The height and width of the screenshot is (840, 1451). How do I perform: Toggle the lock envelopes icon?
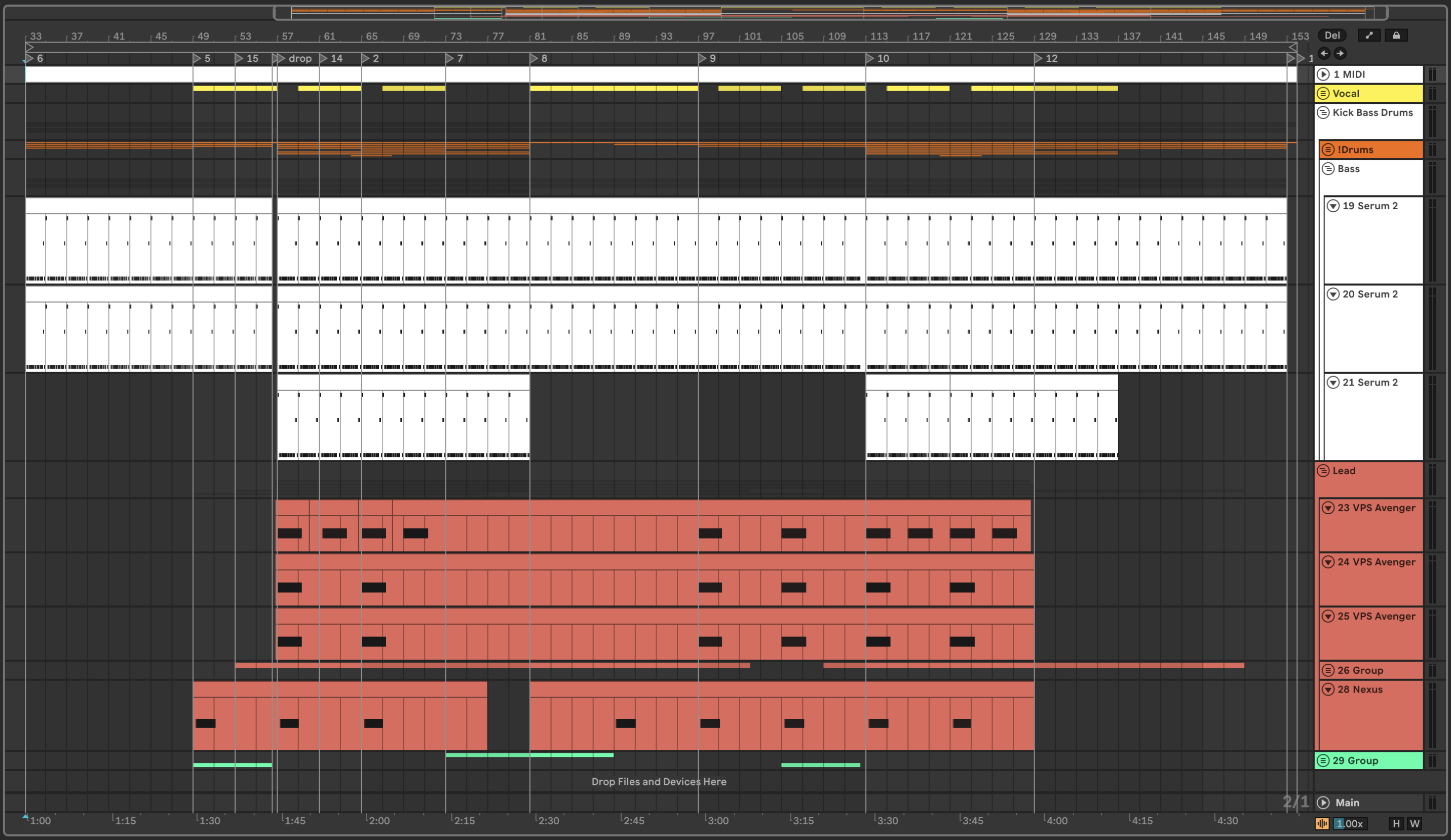pyautogui.click(x=1396, y=35)
